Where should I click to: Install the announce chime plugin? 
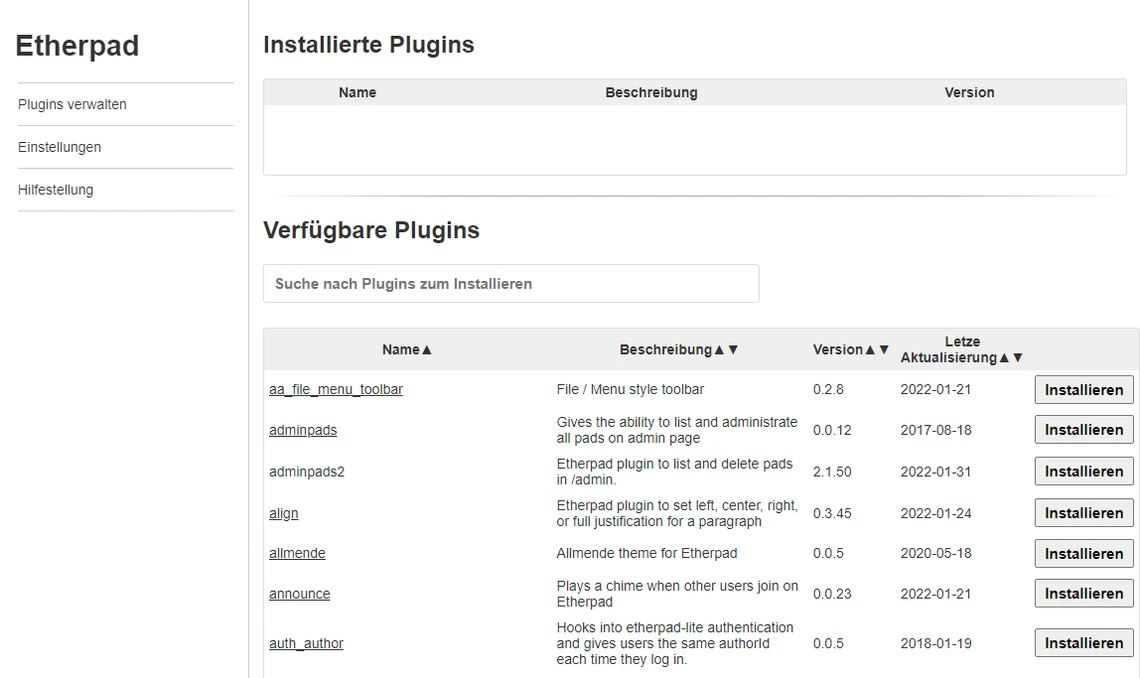pos(1084,593)
